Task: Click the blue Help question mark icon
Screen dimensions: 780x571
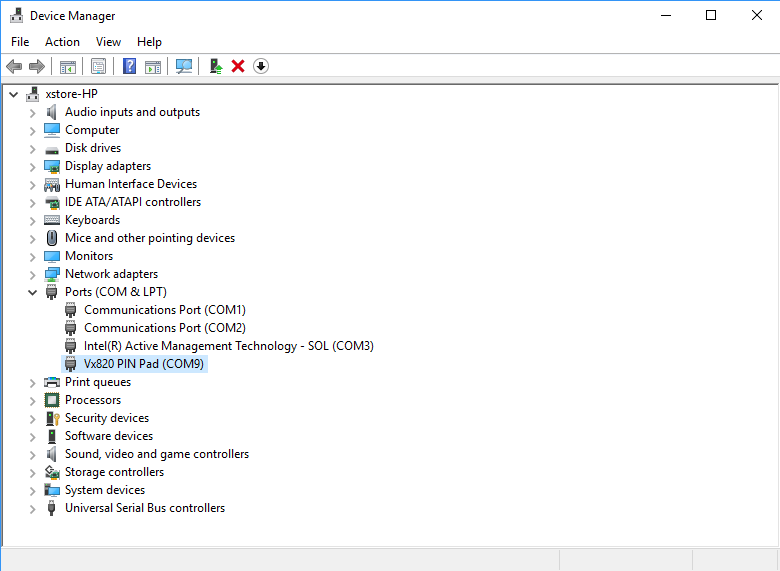Action: [129, 66]
